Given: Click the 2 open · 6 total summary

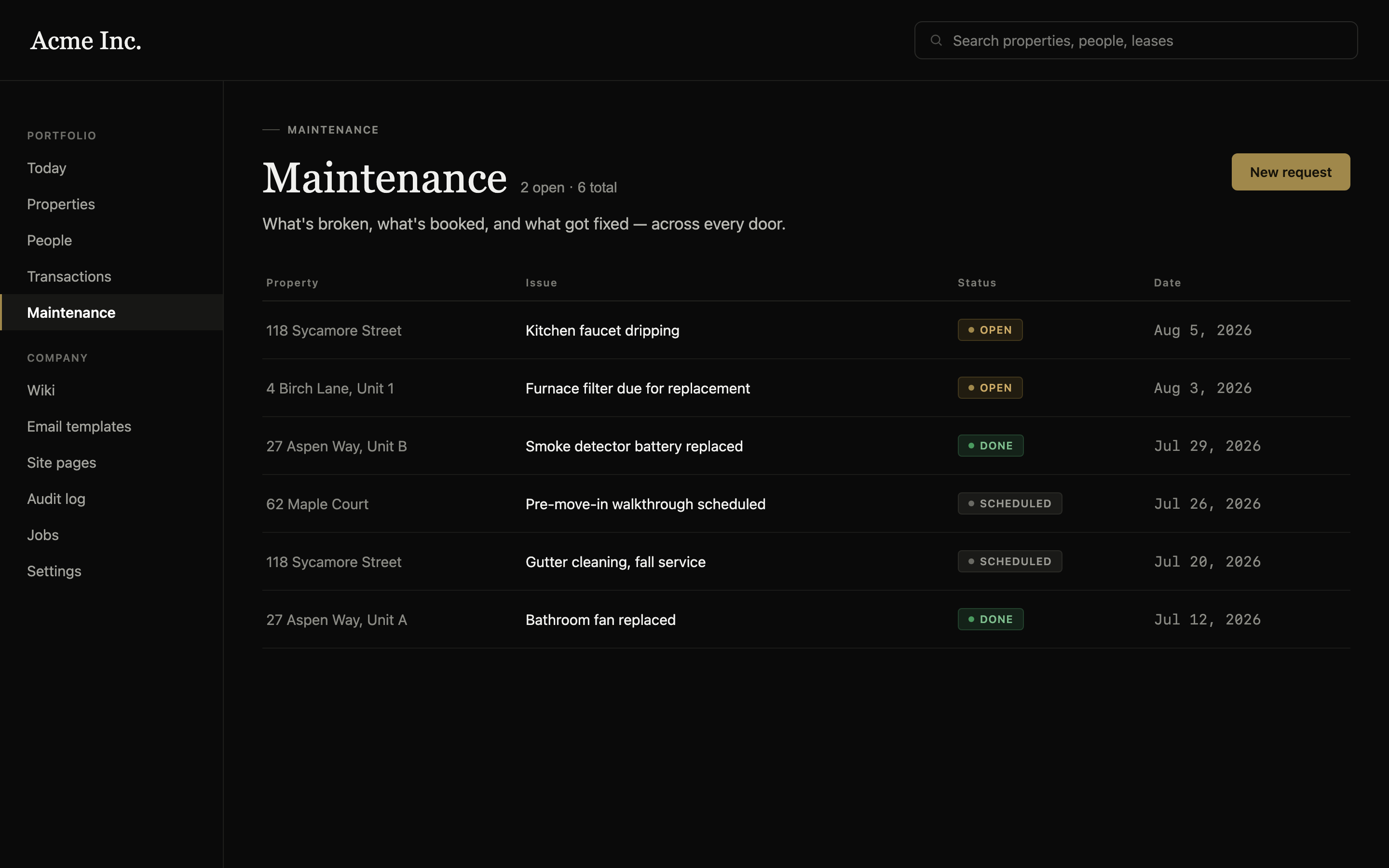Looking at the screenshot, I should pyautogui.click(x=568, y=188).
